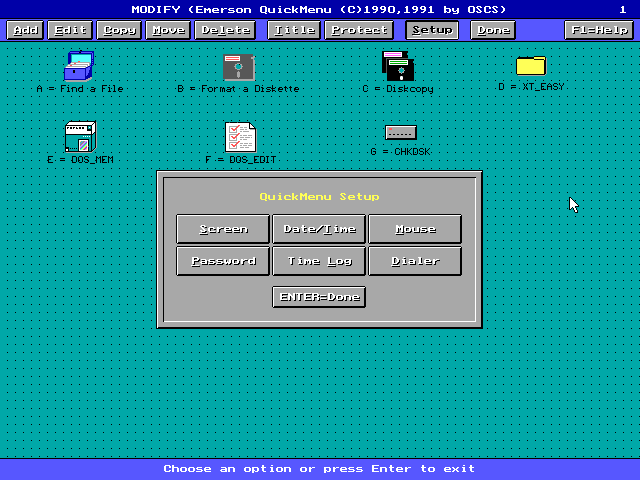Click the status line 'Choose an option or press Enter to exit'
This screenshot has width=640, height=480.
pos(319,469)
